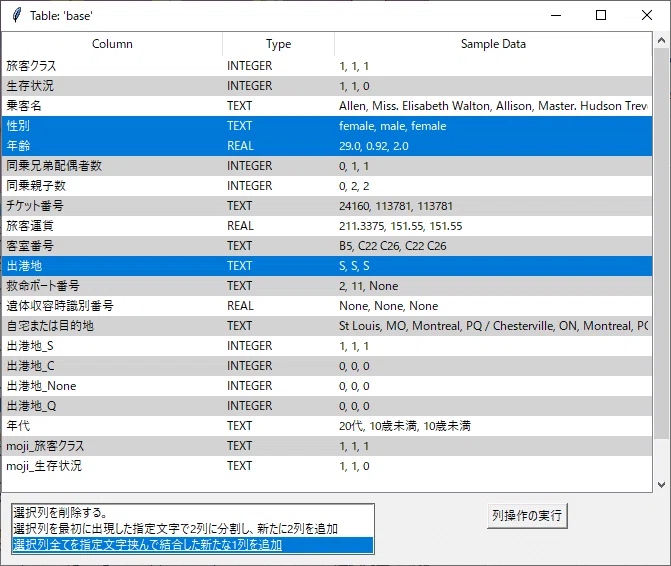
Task: Click sample data '2, 11, None'
Action: click(368, 286)
